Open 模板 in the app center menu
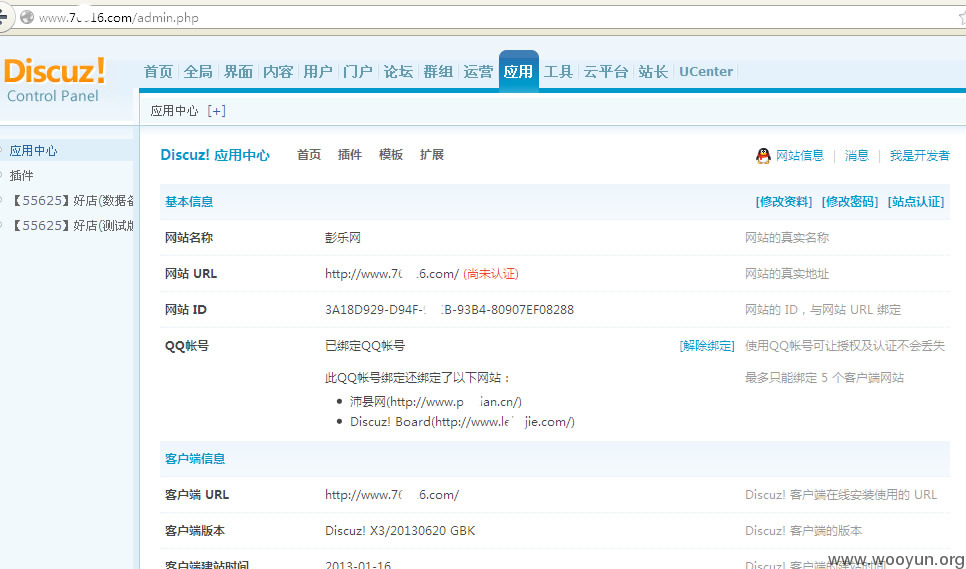This screenshot has width=966, height=569. click(391, 155)
